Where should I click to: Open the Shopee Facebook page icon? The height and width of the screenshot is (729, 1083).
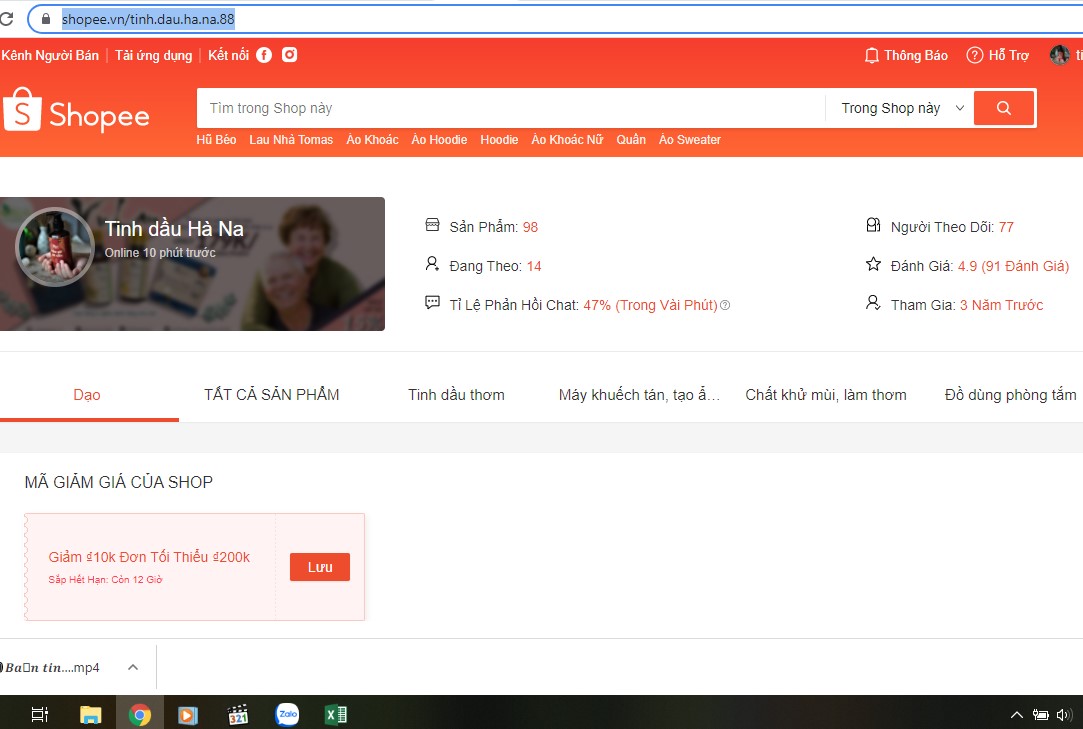coord(264,55)
